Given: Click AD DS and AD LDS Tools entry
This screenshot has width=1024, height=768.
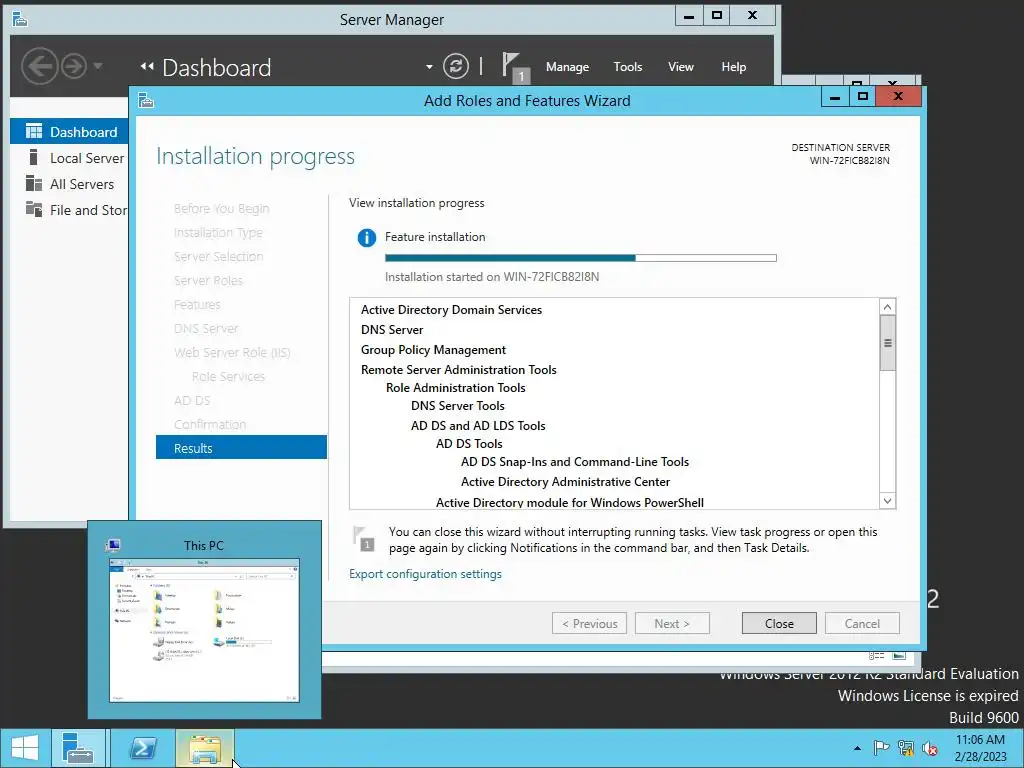Looking at the screenshot, I should (478, 426).
